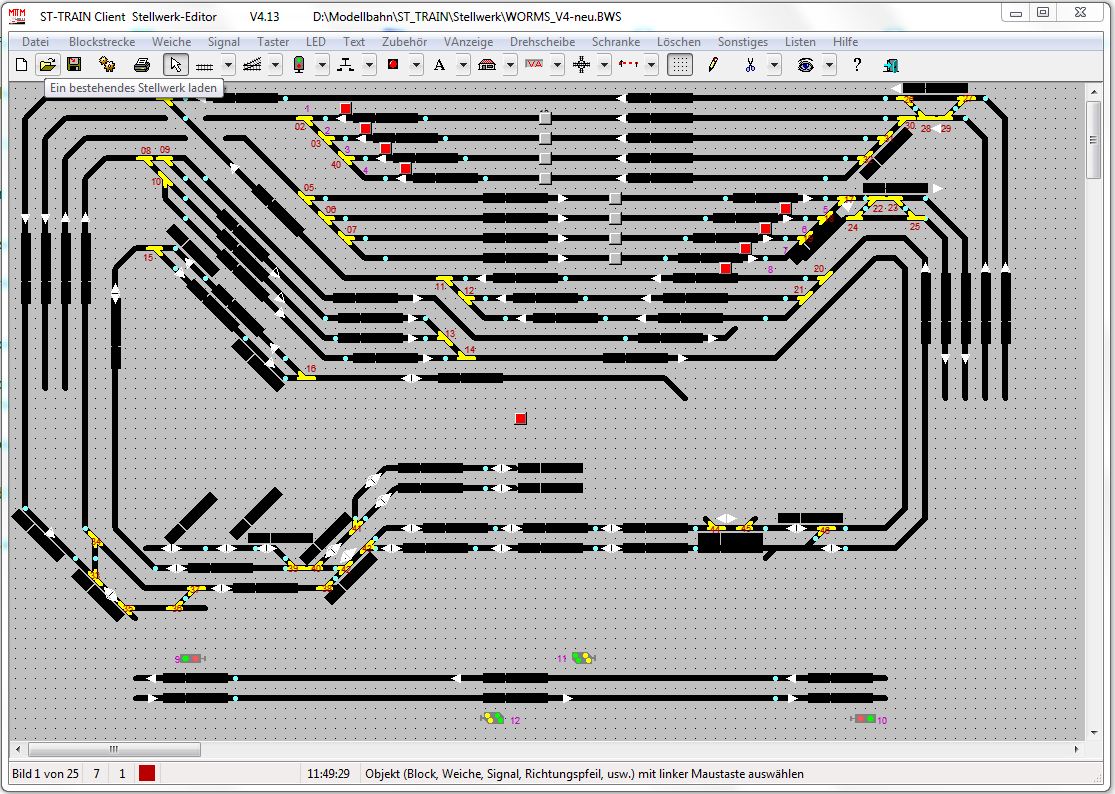Select the pencil edit tool
The height and width of the screenshot is (794, 1115).
(713, 65)
